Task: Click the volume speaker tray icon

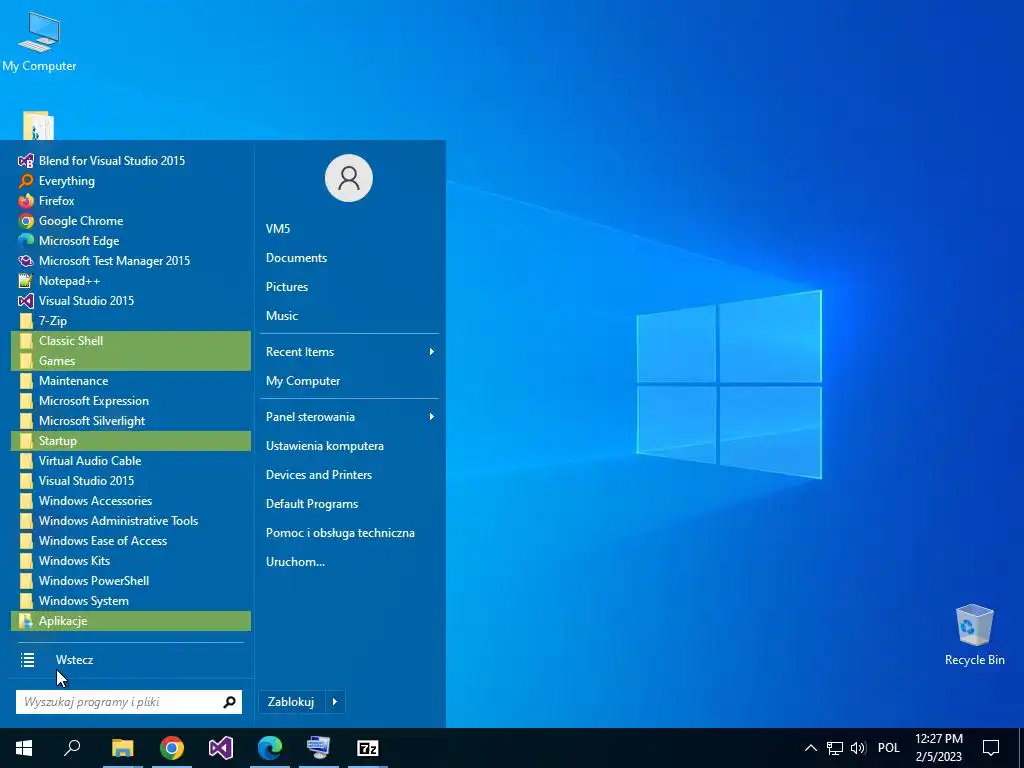Action: point(858,748)
